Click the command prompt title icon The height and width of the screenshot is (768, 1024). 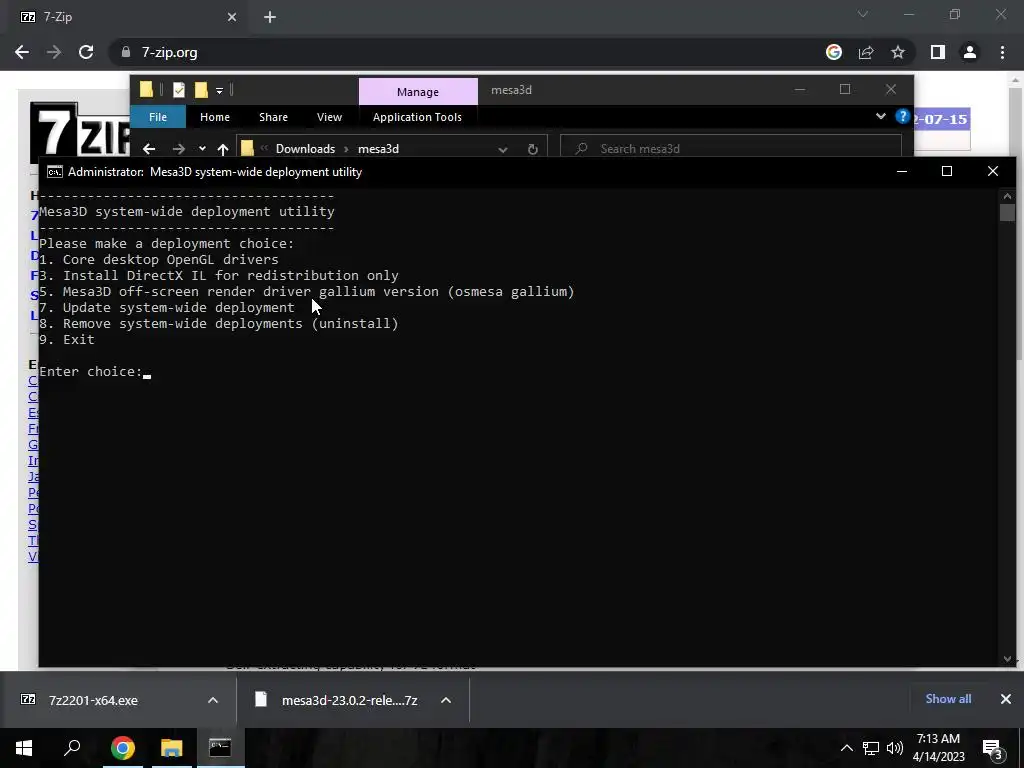pos(55,172)
